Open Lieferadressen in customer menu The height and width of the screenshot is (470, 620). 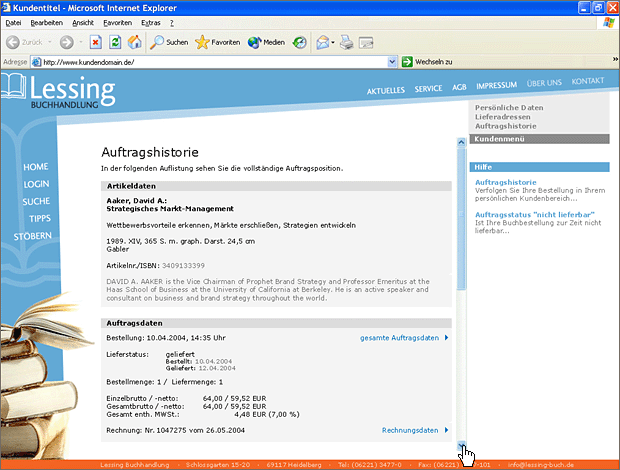pos(503,117)
